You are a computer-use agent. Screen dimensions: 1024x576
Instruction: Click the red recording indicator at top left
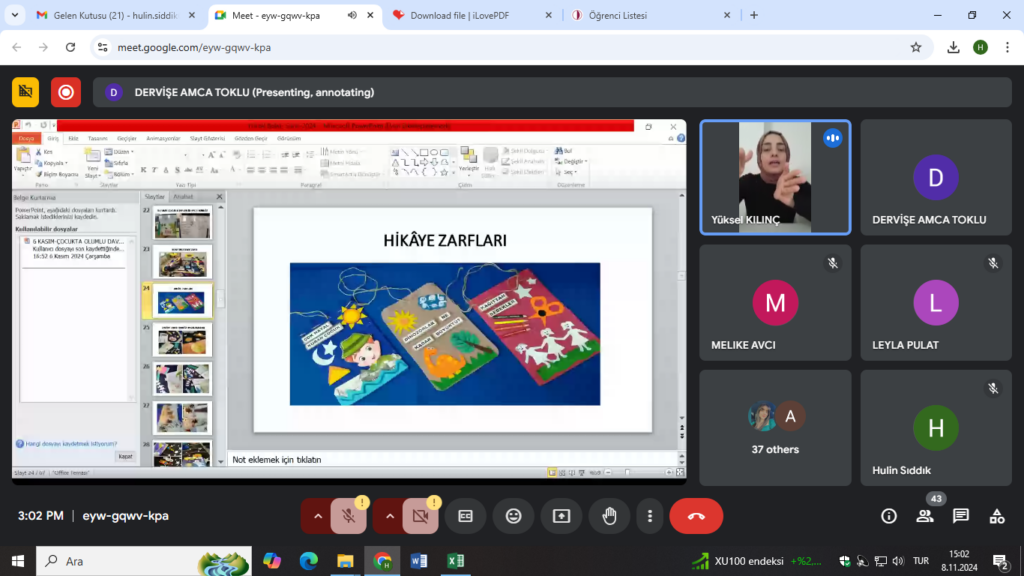pos(66,92)
